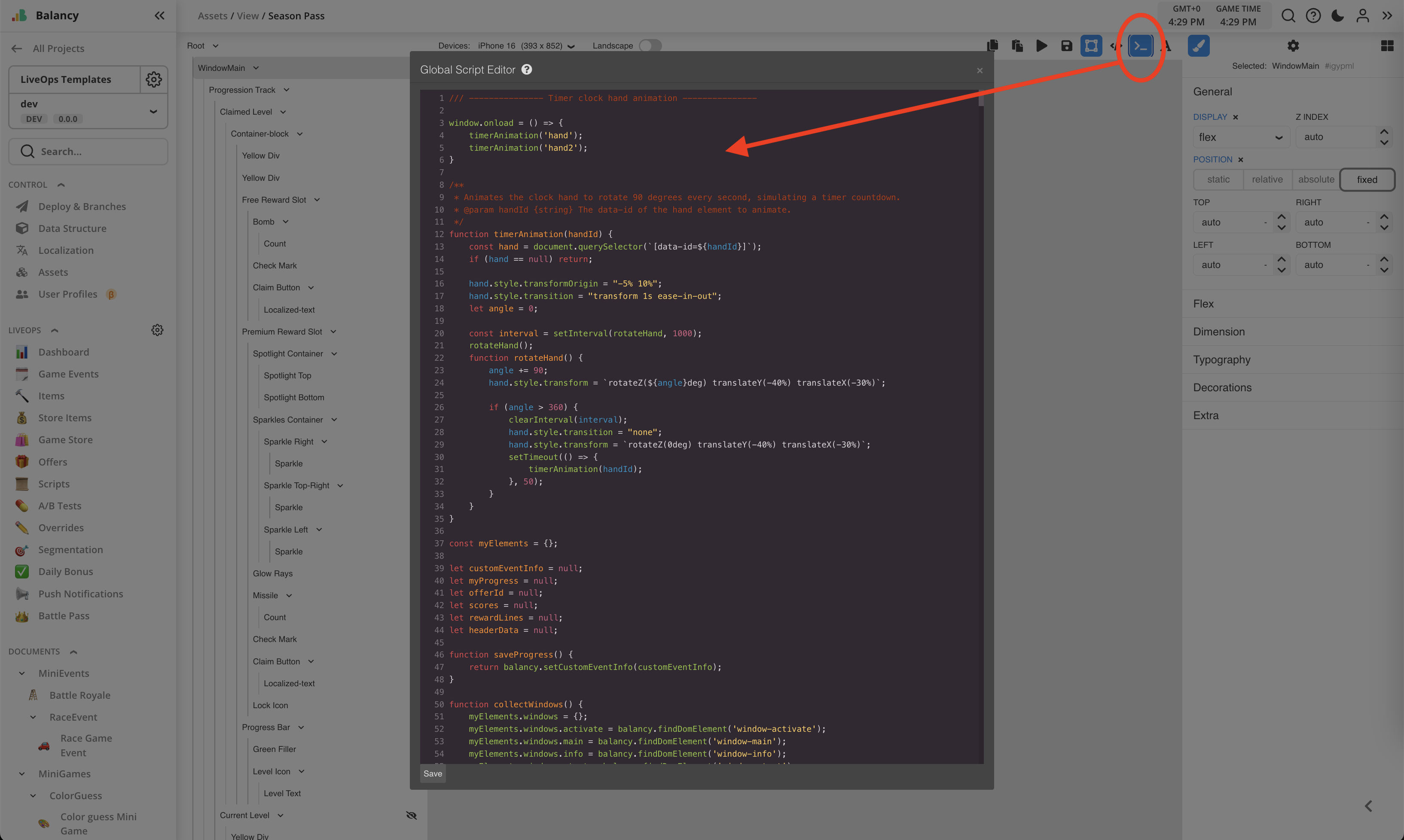
Task: Open Game Events in LiveOps menu
Action: coord(68,374)
